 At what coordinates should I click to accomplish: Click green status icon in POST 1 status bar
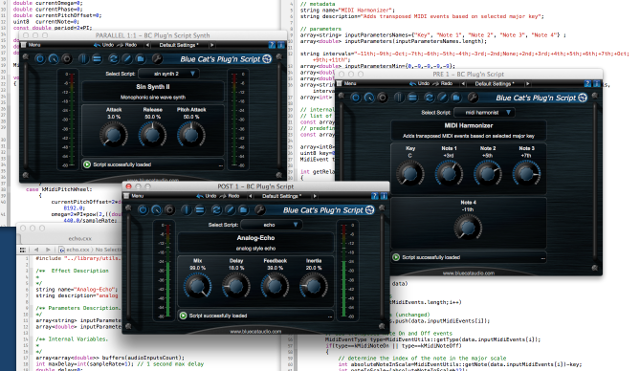coord(183,315)
